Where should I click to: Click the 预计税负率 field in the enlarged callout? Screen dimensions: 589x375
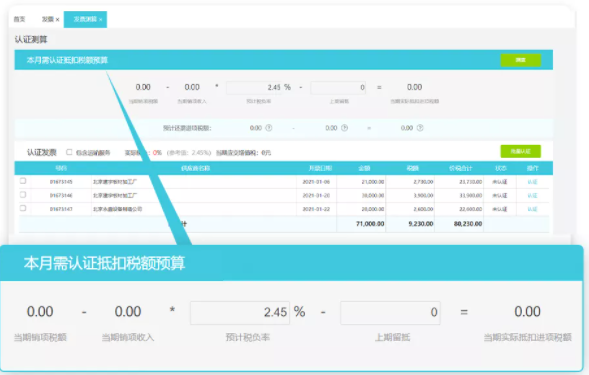tap(240, 313)
